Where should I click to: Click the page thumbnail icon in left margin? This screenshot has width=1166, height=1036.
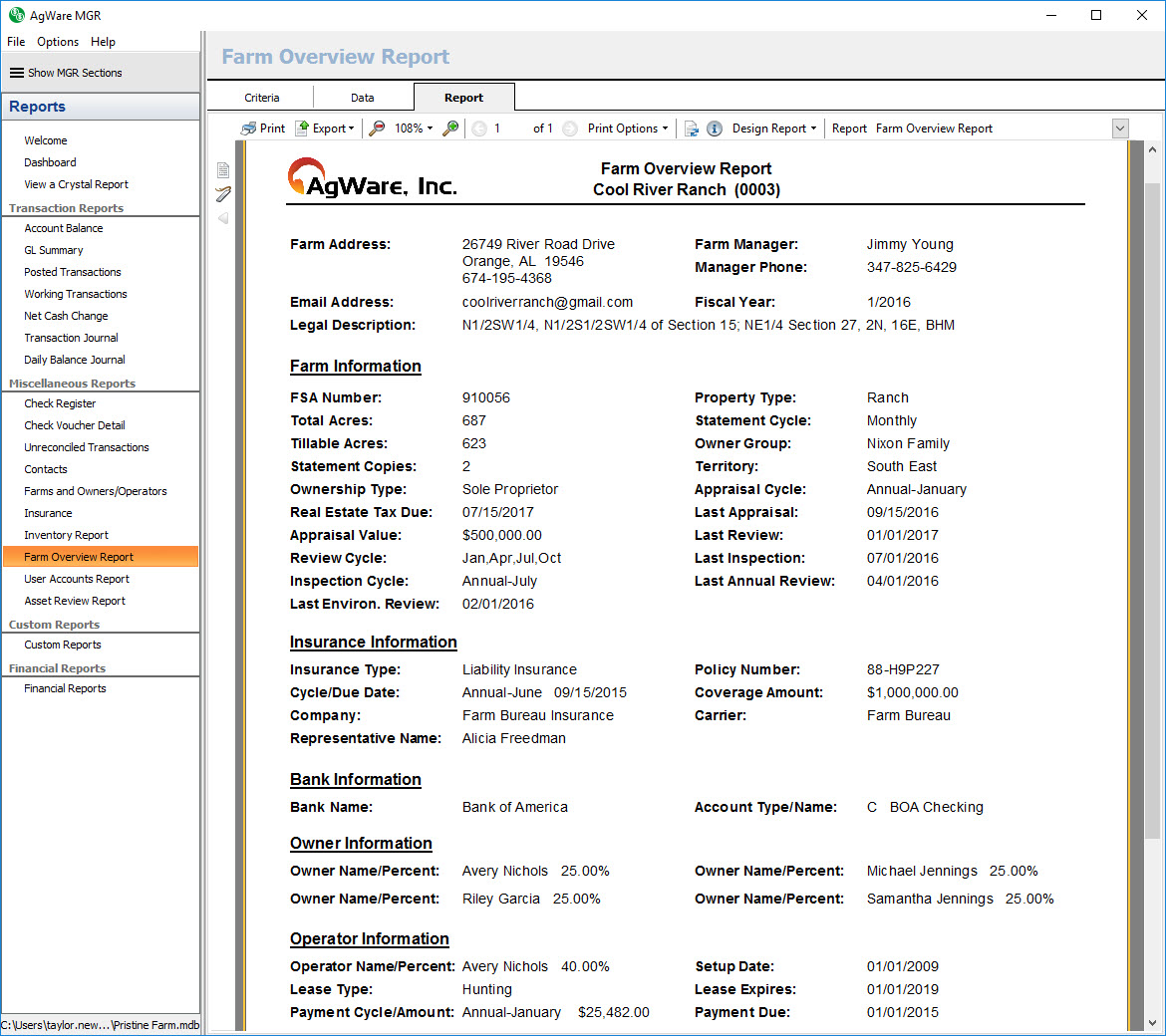point(223,170)
